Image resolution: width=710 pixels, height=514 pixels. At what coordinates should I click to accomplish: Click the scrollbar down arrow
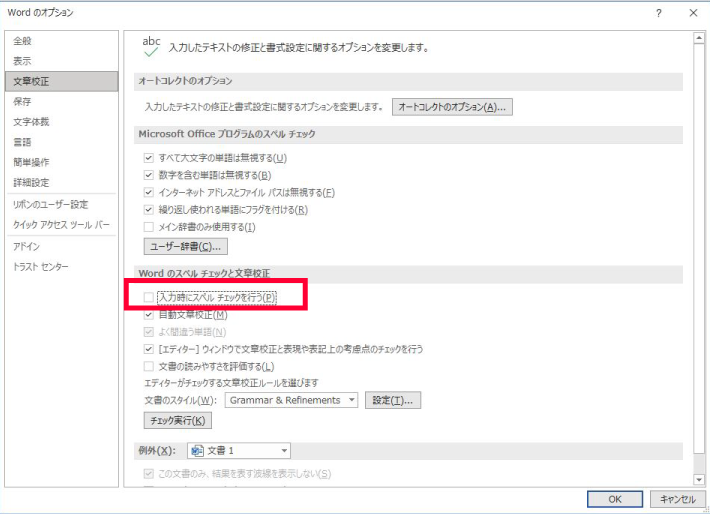coord(697,479)
